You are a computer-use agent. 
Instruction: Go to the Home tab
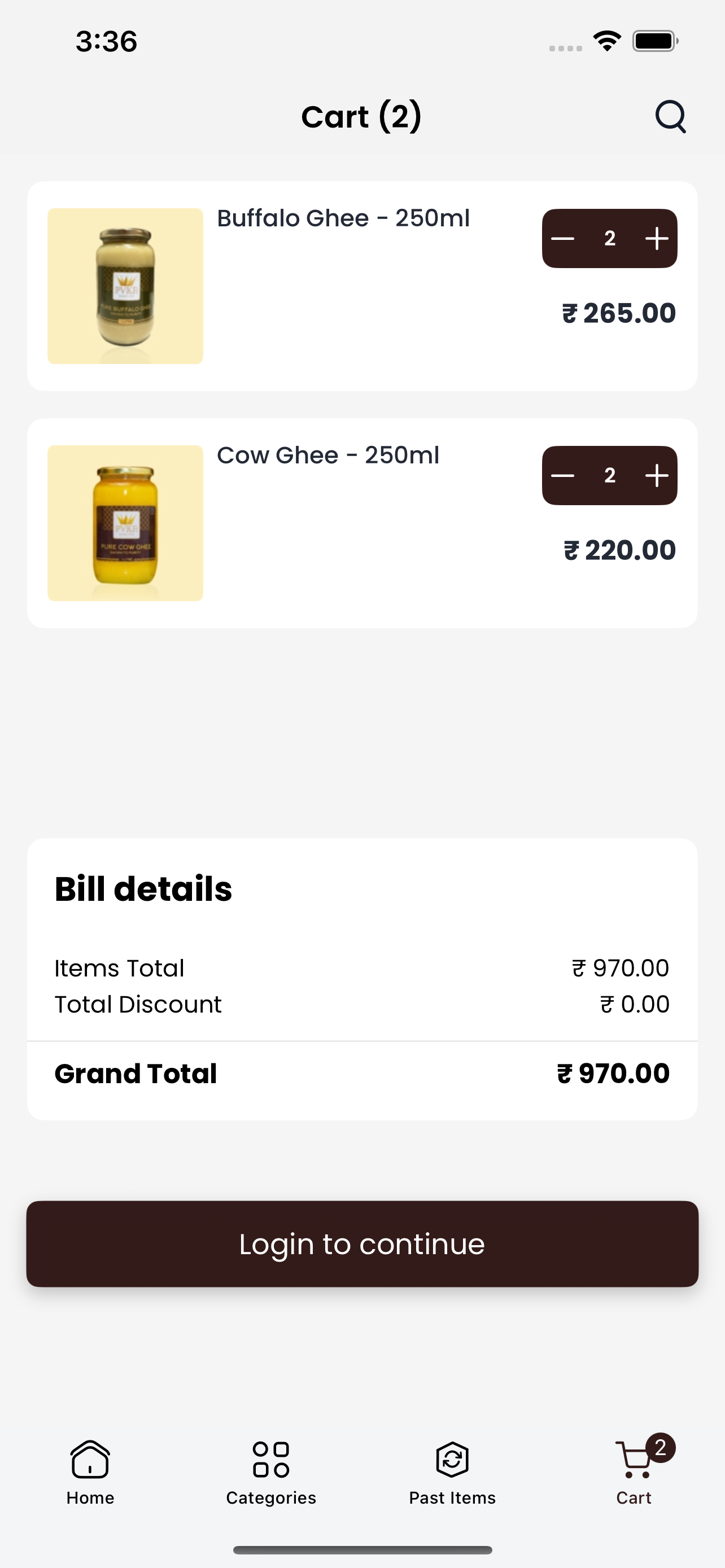click(90, 1473)
